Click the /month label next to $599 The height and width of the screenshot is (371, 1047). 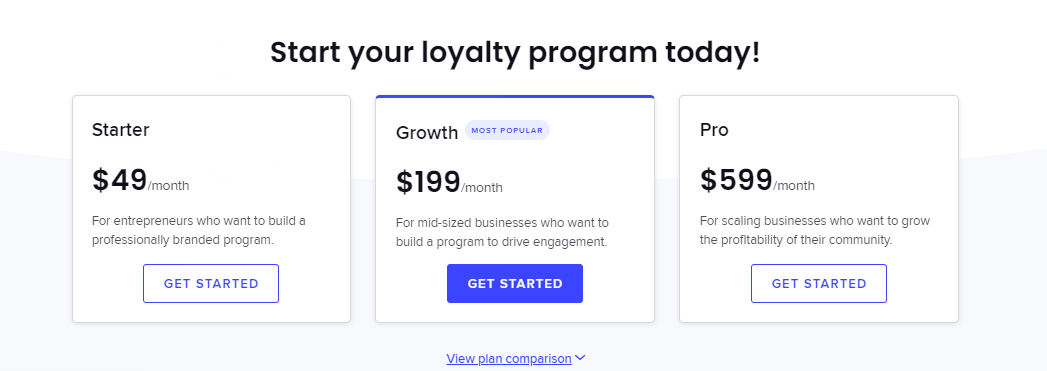(x=794, y=186)
